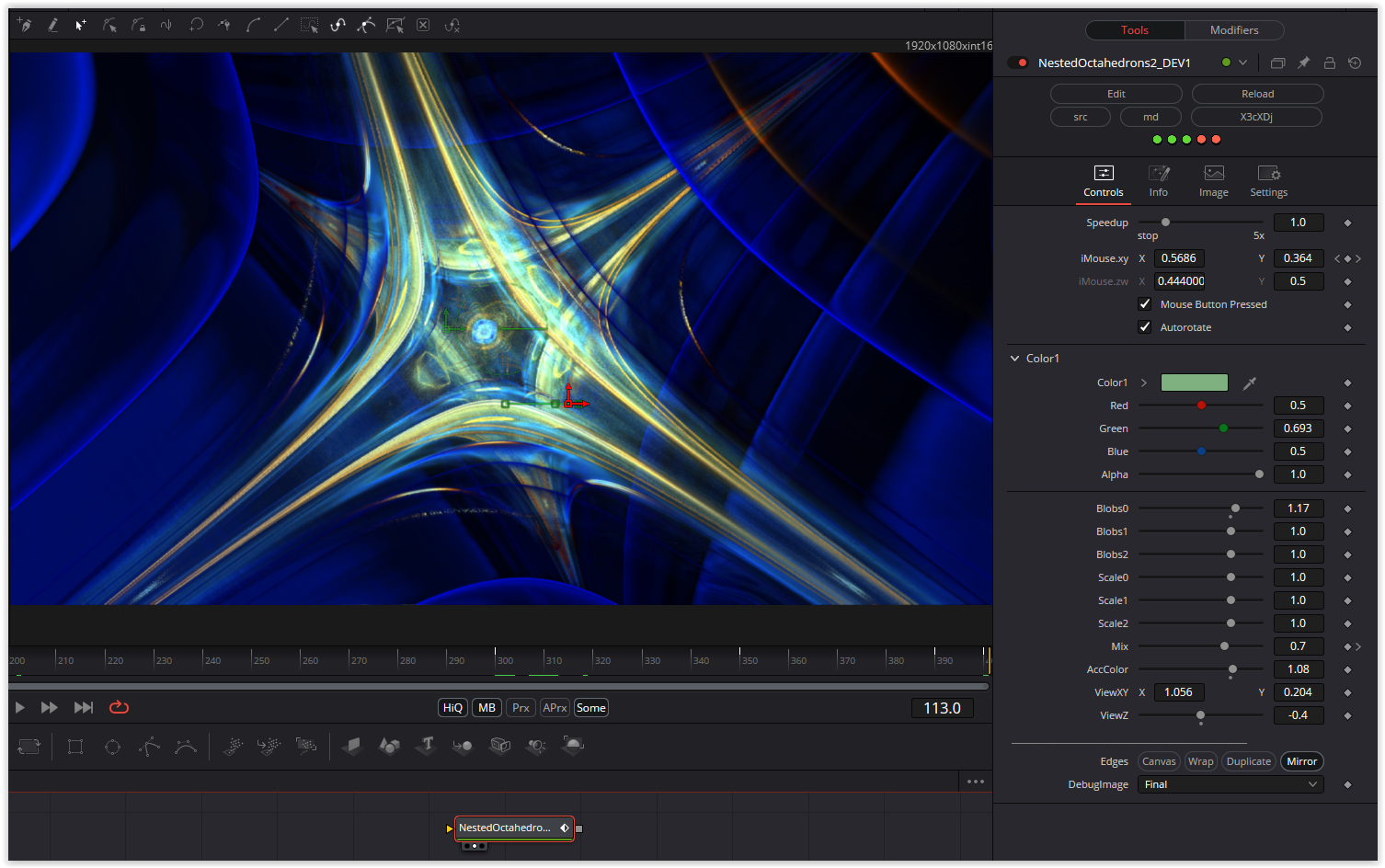Viewport: 1385px width, 868px height.
Task: Toggle loop playback mode
Action: pos(119,707)
